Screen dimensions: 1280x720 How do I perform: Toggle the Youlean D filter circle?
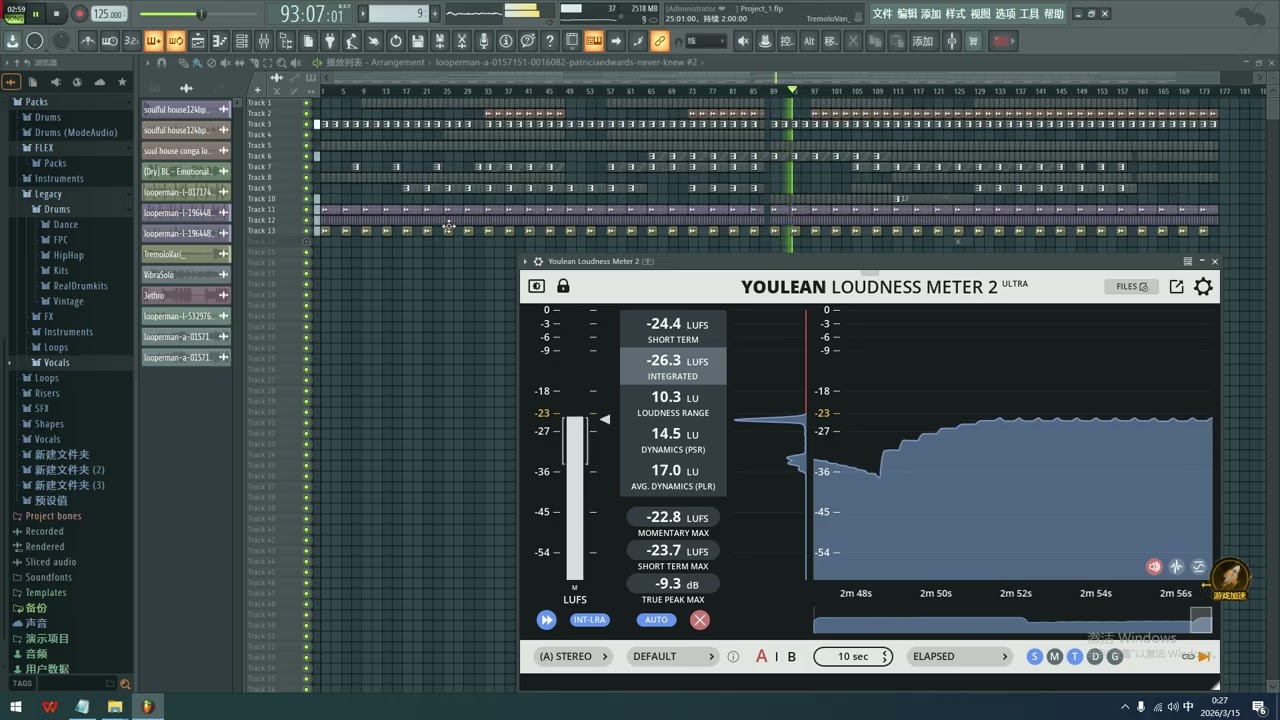coord(1095,657)
